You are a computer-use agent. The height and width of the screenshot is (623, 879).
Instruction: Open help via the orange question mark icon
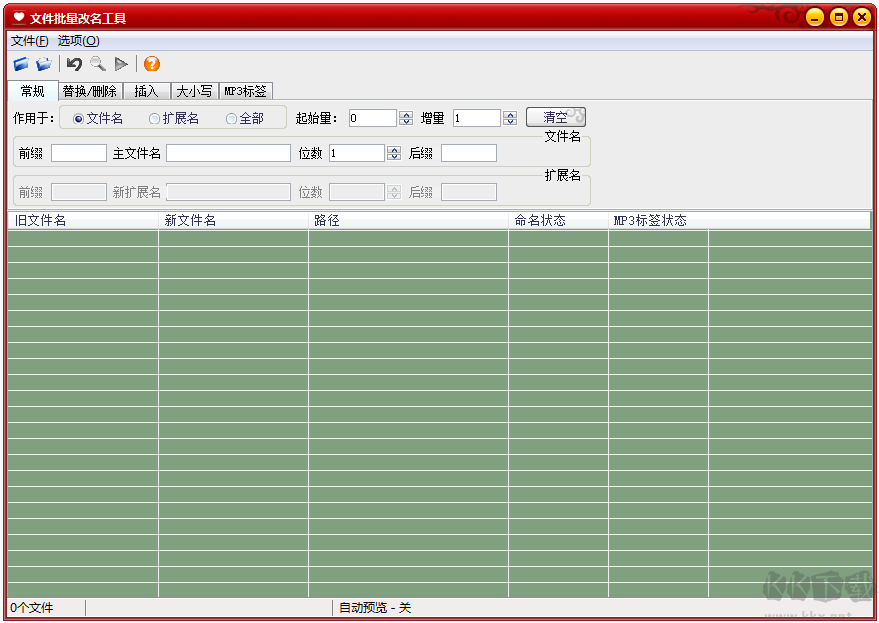(152, 64)
